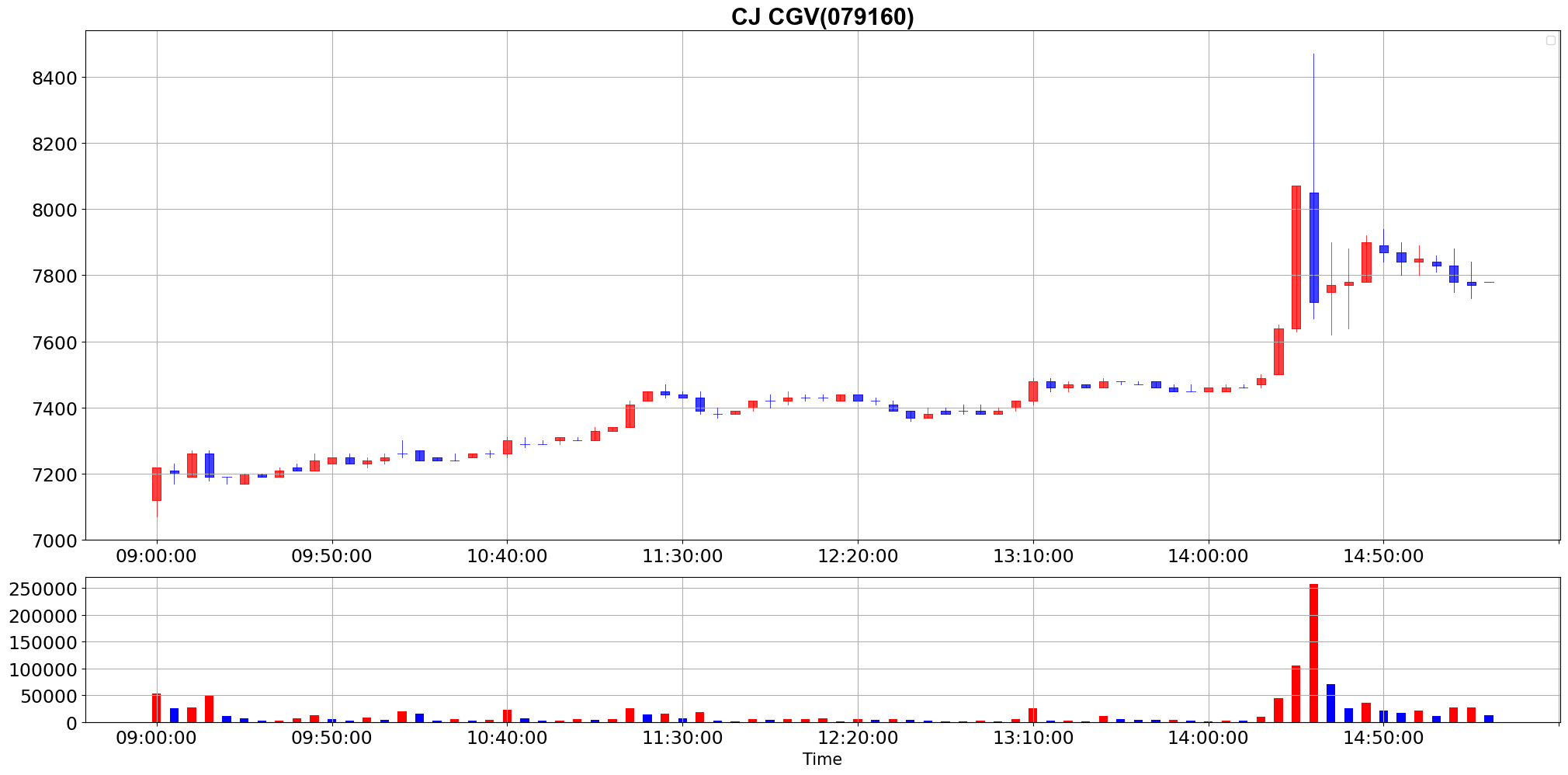Viewport: 1568px width, 775px height.
Task: Select the 7800 price axis tick label
Action: click(x=54, y=276)
